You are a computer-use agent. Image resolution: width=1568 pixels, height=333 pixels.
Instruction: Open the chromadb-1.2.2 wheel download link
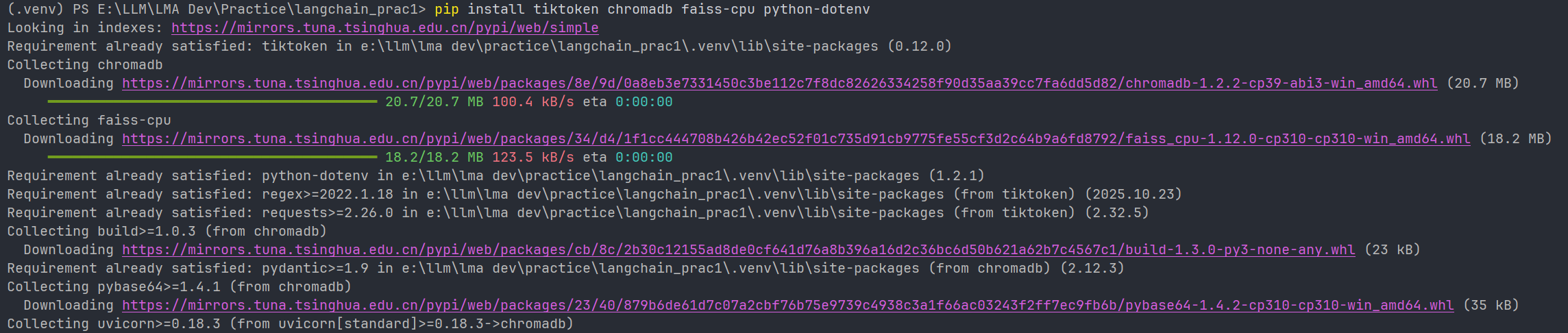pyautogui.click(x=779, y=84)
